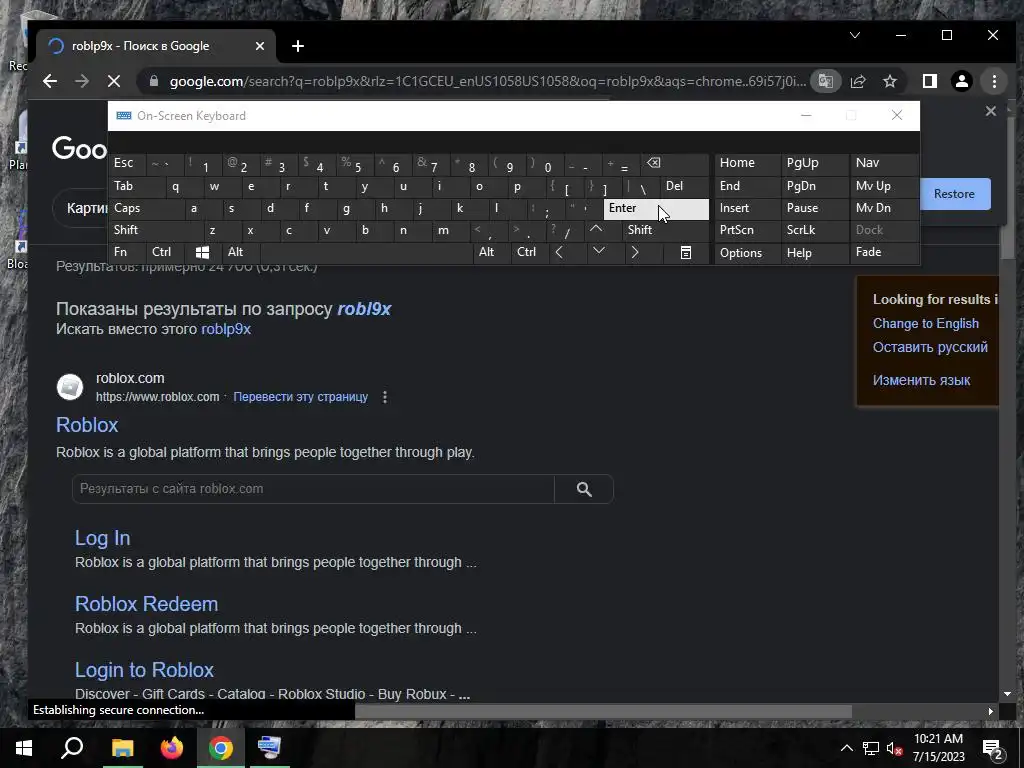Image resolution: width=1024 pixels, height=768 pixels.
Task: Click Tab key on keyboard
Action: pyautogui.click(x=137, y=186)
